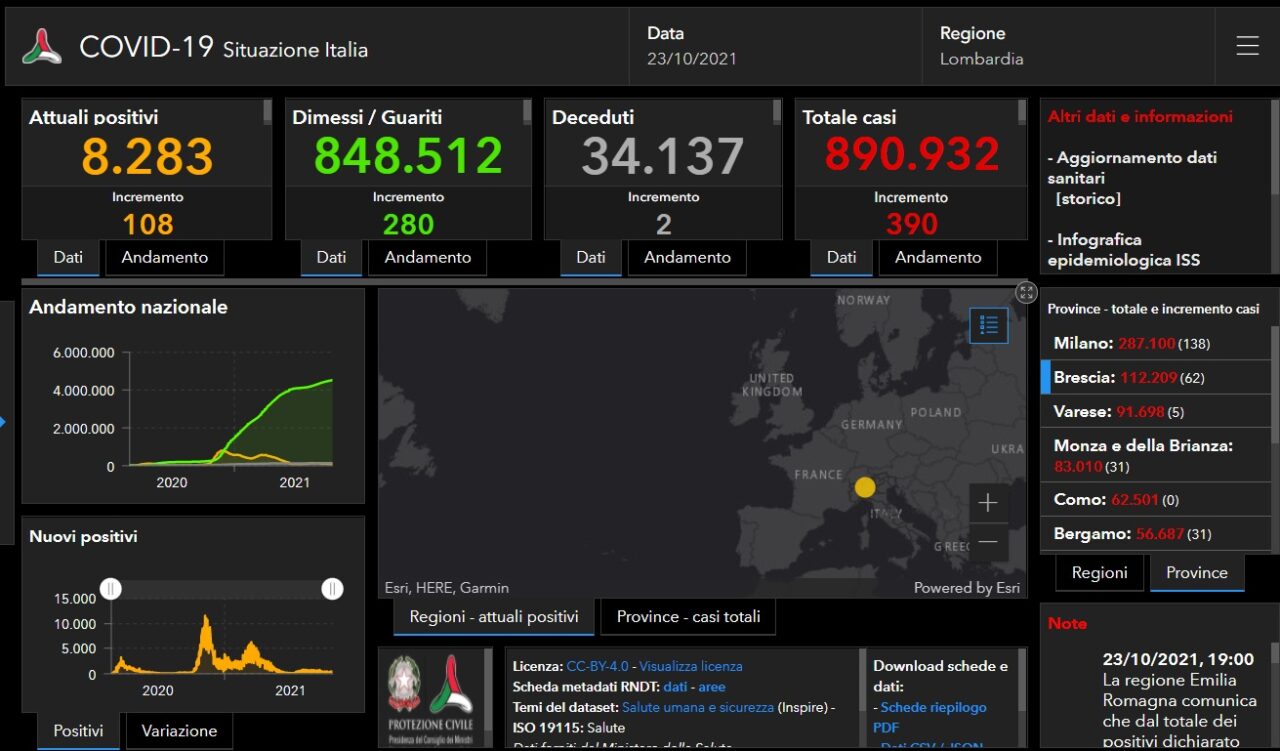Screen dimensions: 1280x751
Task: Open the hamburger menu in header
Action: coord(1247,46)
